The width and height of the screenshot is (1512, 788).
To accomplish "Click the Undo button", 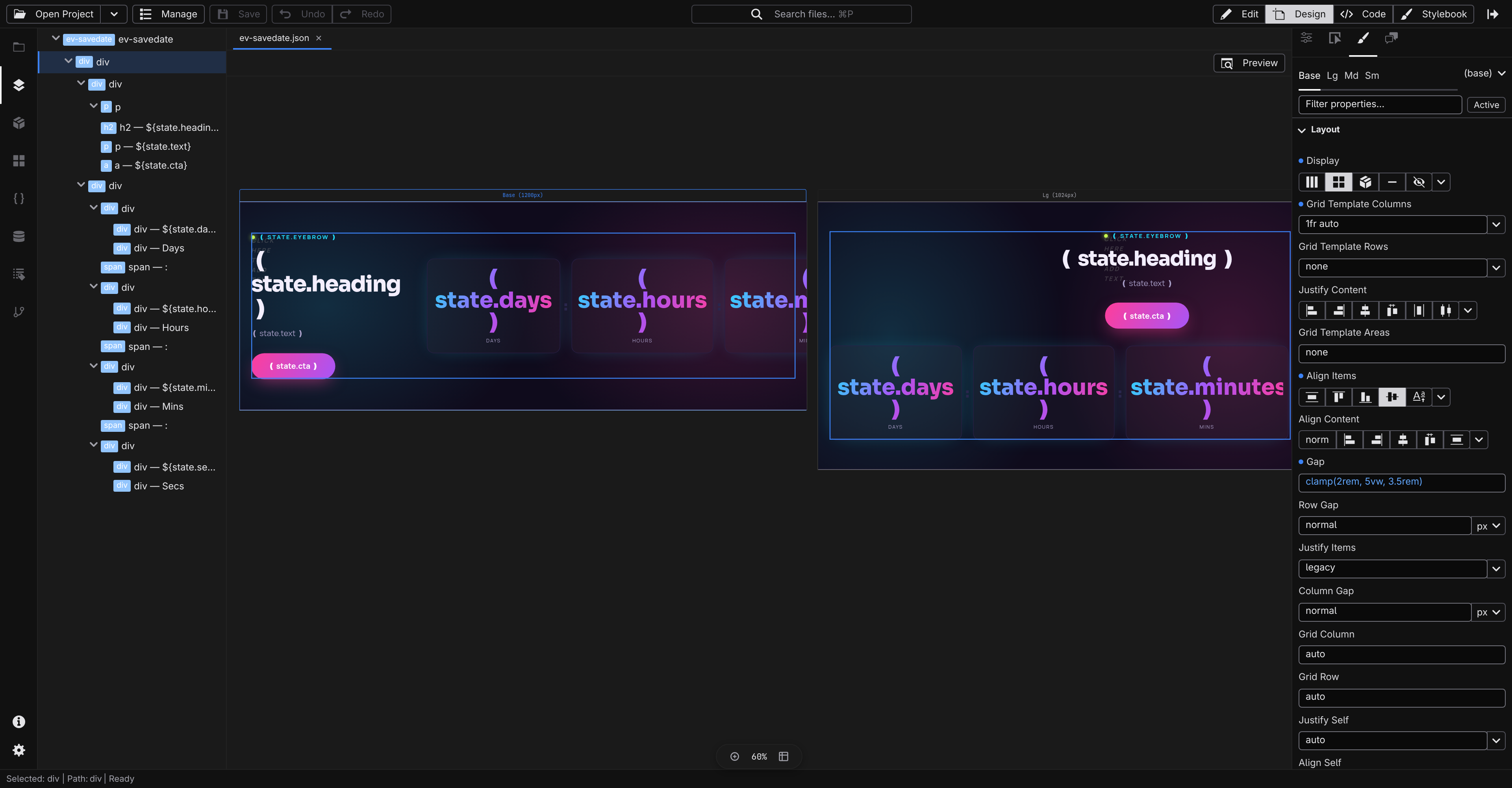I will pos(302,14).
